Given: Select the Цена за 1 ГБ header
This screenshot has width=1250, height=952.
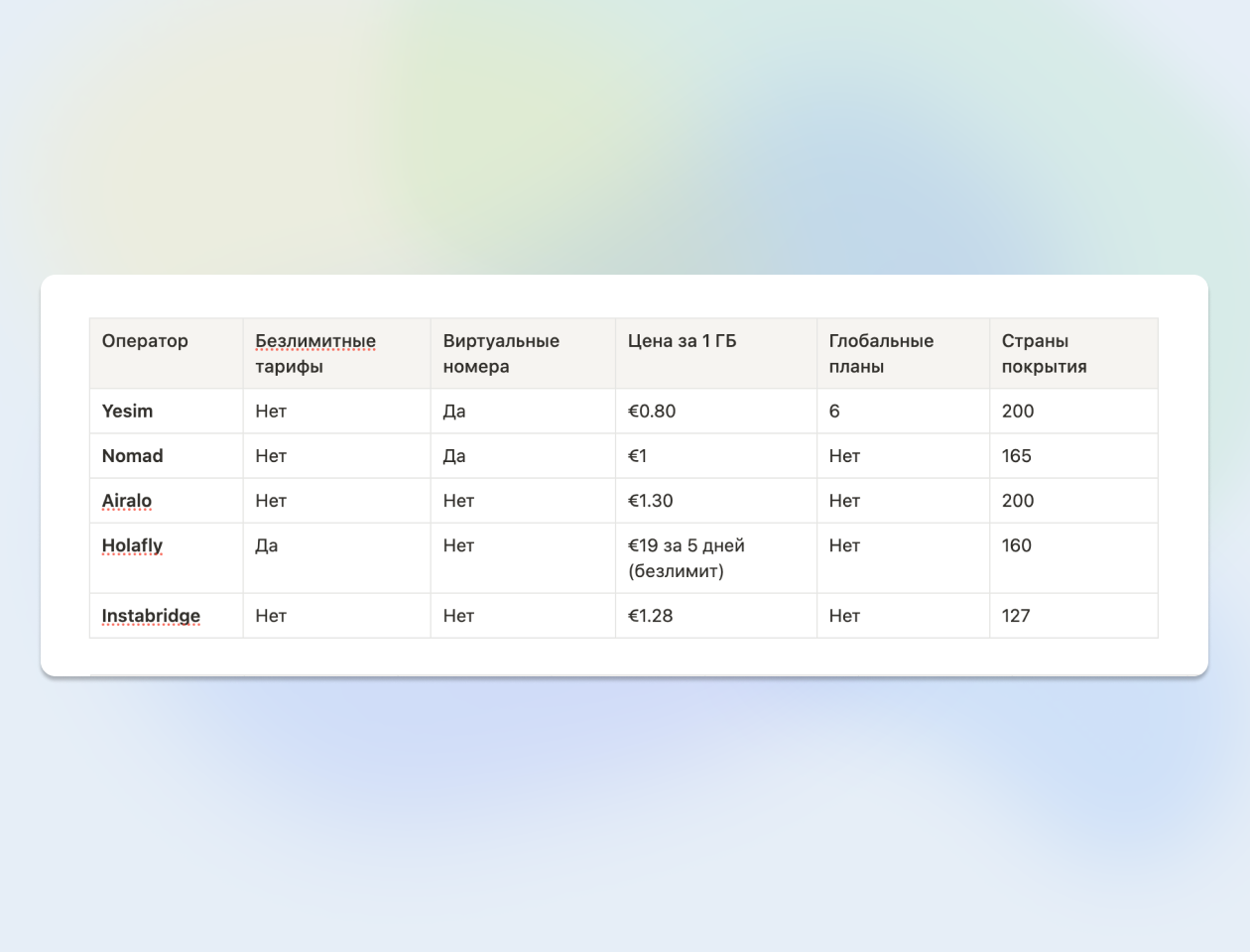Looking at the screenshot, I should pos(716,353).
